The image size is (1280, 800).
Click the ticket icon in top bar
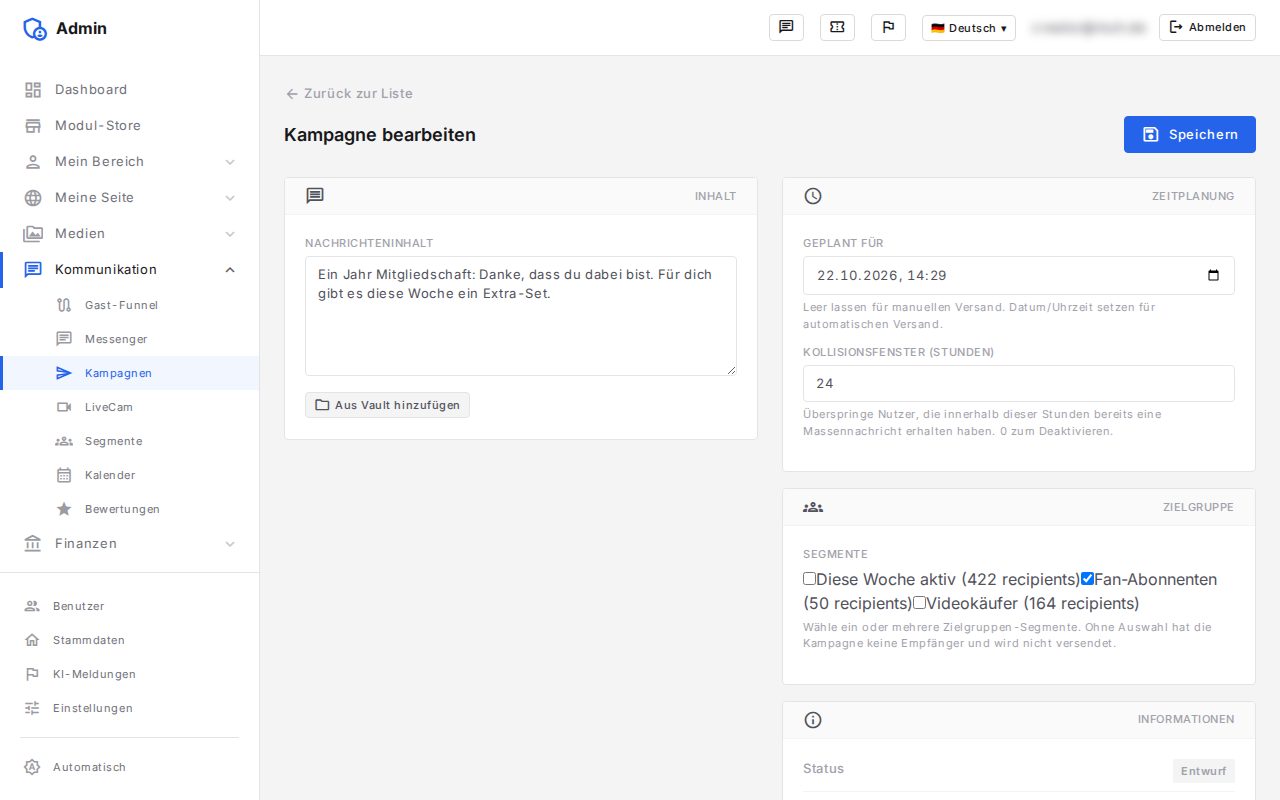tap(837, 27)
